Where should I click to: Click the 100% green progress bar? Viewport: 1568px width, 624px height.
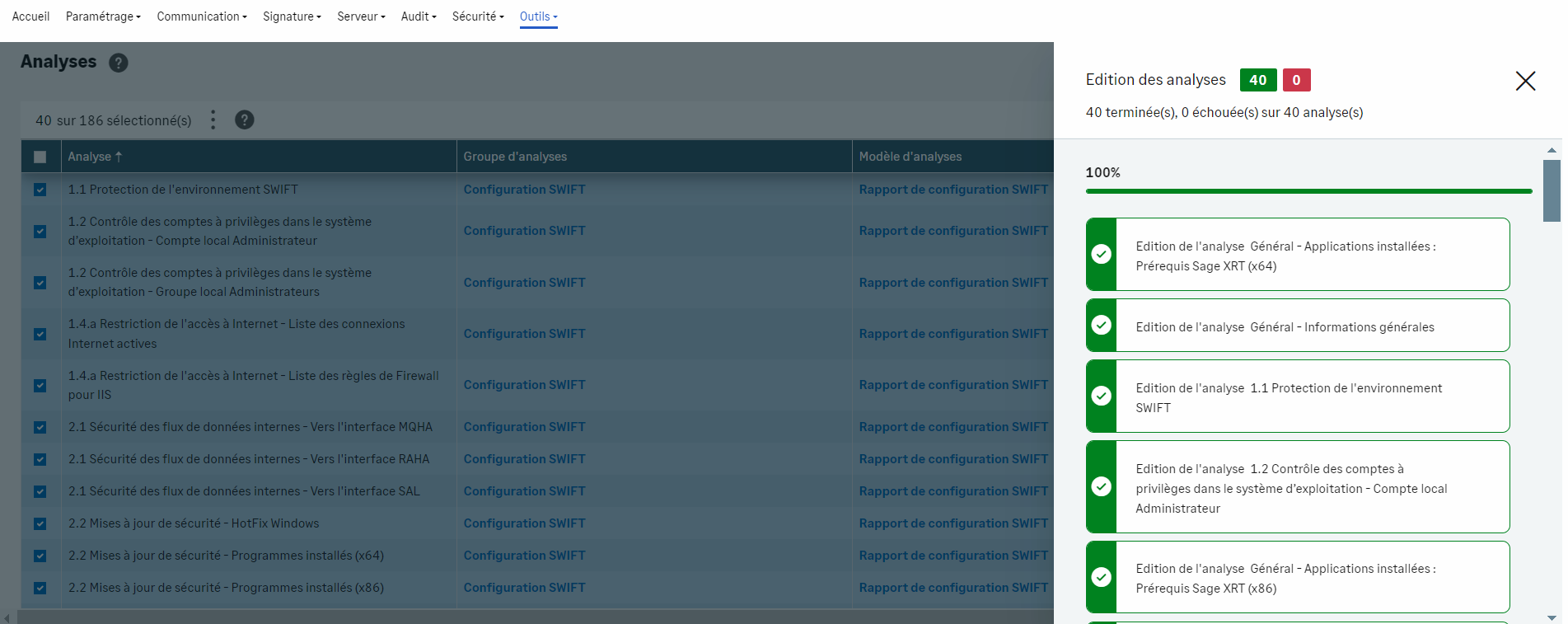point(1308,191)
